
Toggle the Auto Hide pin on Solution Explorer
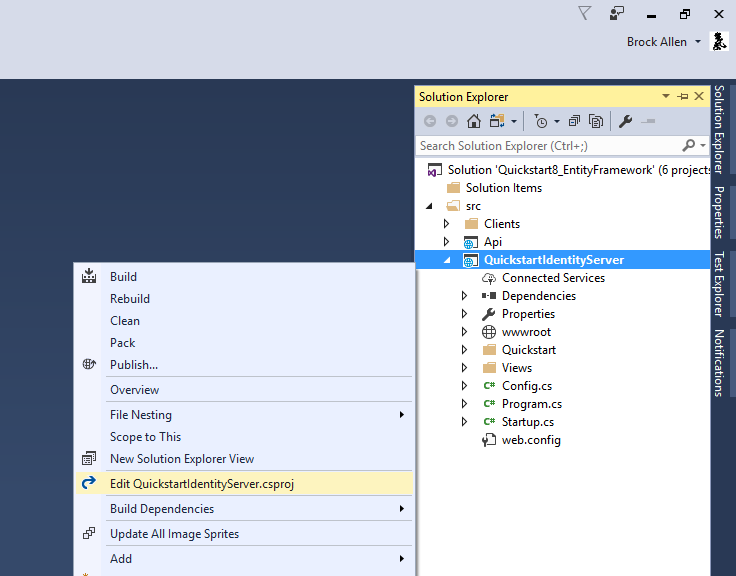682,96
